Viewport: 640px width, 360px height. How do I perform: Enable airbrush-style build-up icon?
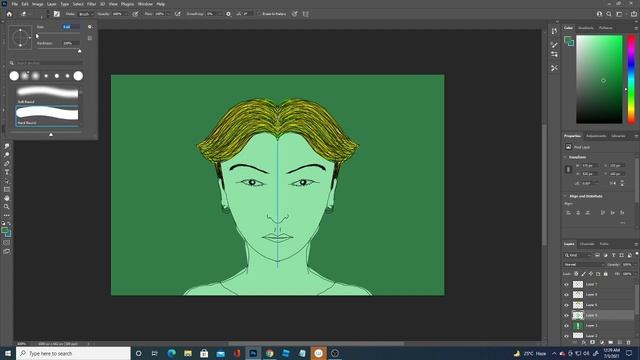click(178, 14)
